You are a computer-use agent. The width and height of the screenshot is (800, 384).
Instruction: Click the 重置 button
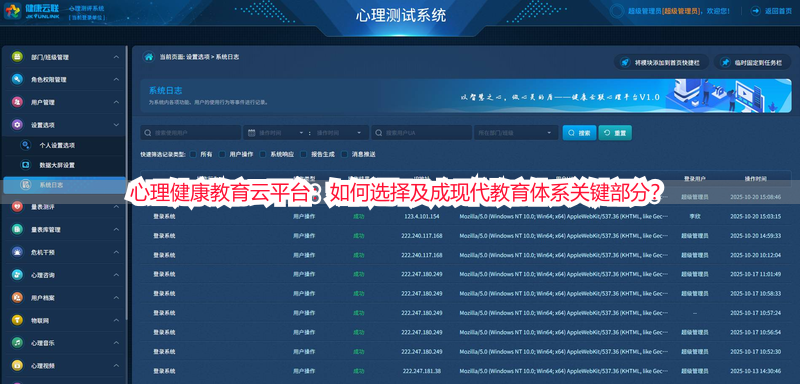point(615,133)
